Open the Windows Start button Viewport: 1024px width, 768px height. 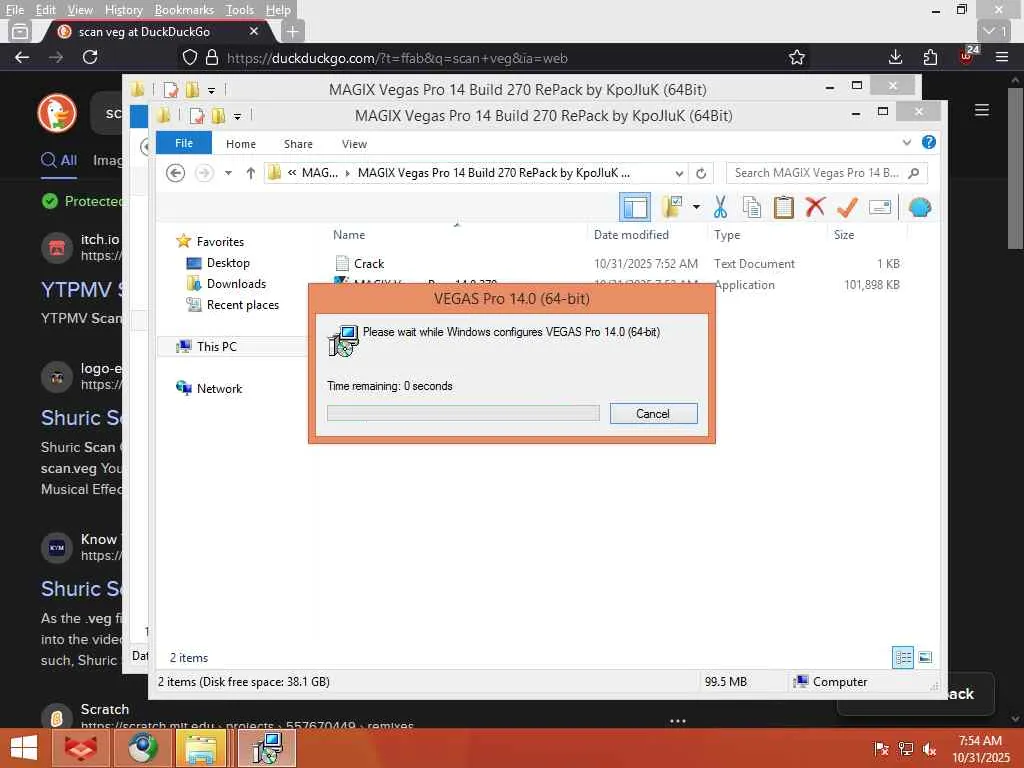pyautogui.click(x=24, y=748)
